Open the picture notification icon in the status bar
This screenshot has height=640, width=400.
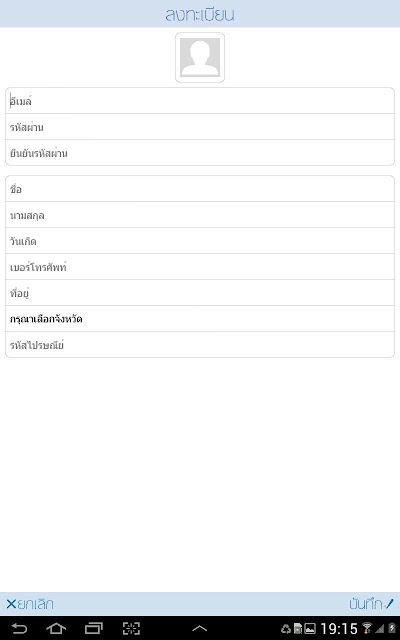(x=310, y=629)
